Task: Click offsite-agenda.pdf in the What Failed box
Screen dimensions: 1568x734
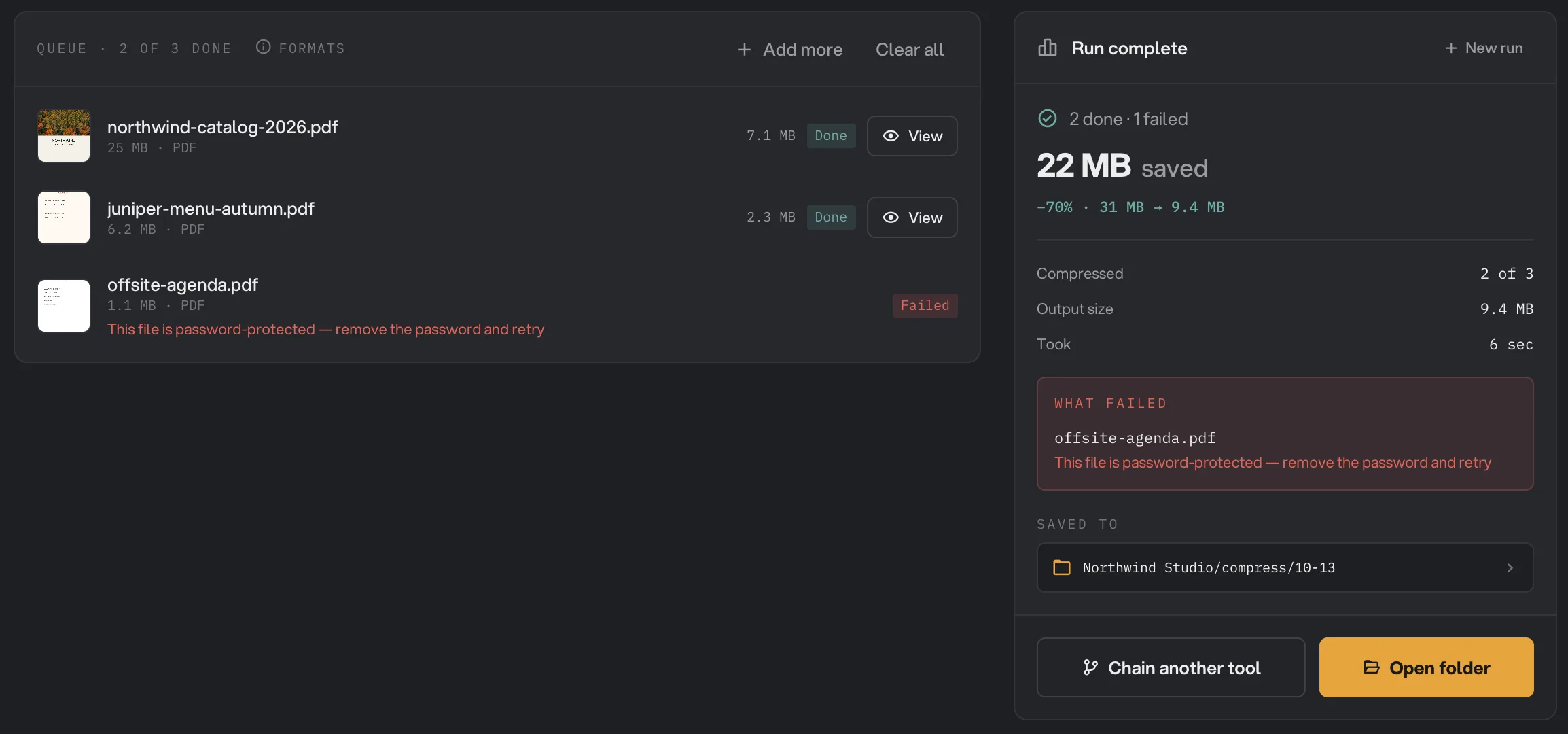Action: click(x=1135, y=438)
